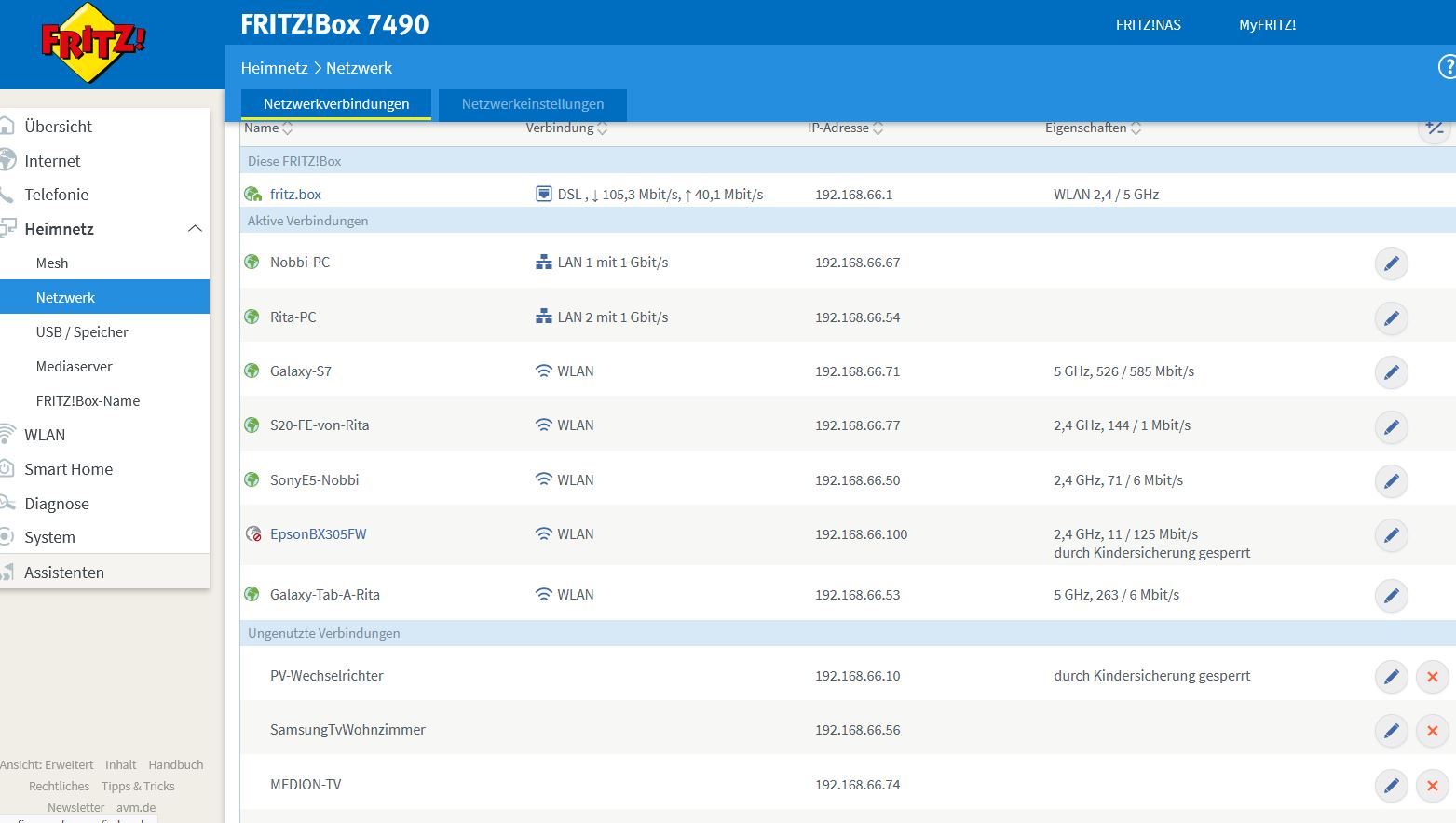Open FRITZ!NAS link in header
Image resolution: width=1456 pixels, height=823 pixels.
(1148, 24)
